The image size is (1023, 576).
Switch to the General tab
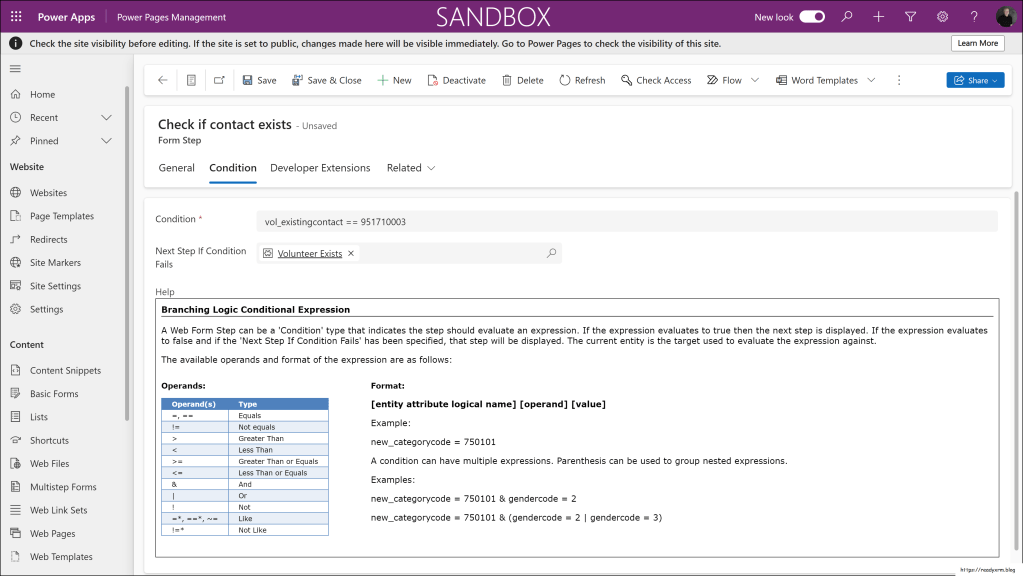click(176, 168)
